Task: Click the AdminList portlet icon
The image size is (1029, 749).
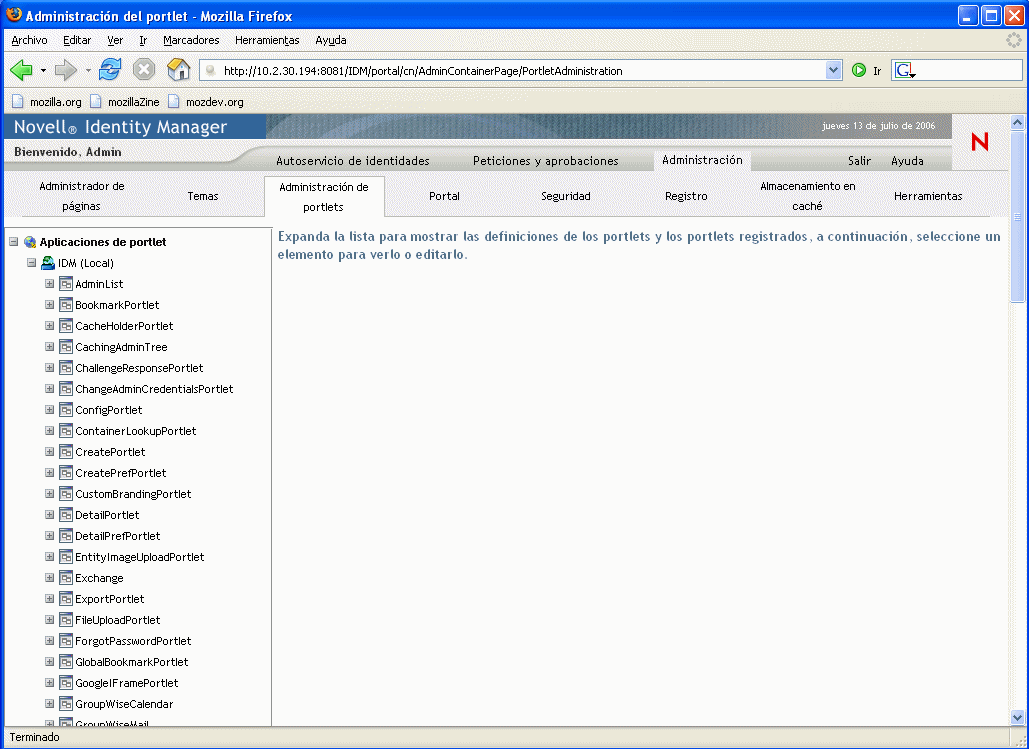Action: 66,284
